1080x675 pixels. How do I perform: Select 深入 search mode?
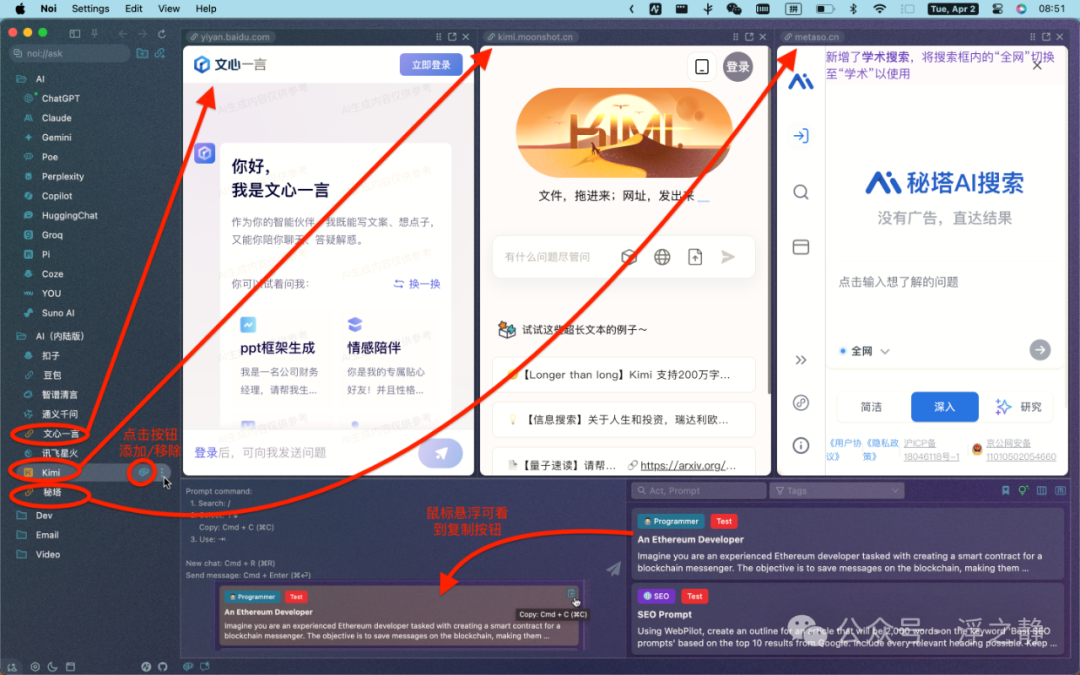(944, 407)
